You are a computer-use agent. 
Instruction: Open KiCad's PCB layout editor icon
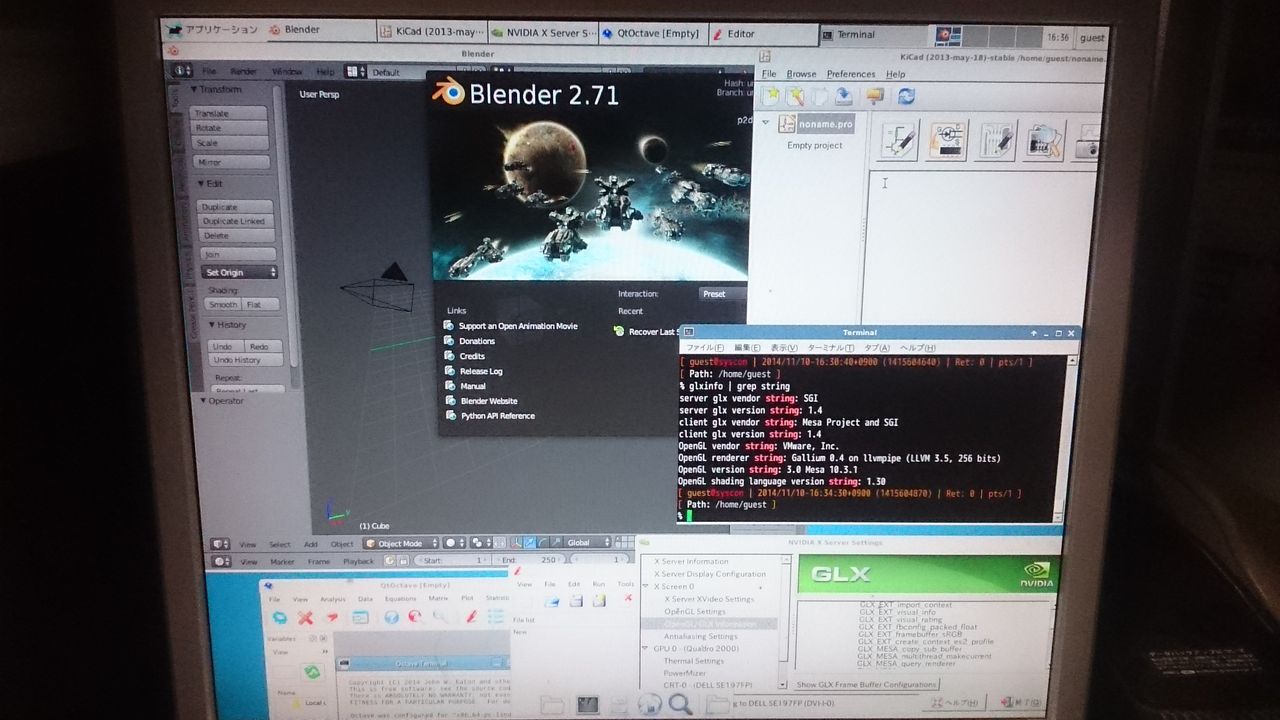coord(996,142)
